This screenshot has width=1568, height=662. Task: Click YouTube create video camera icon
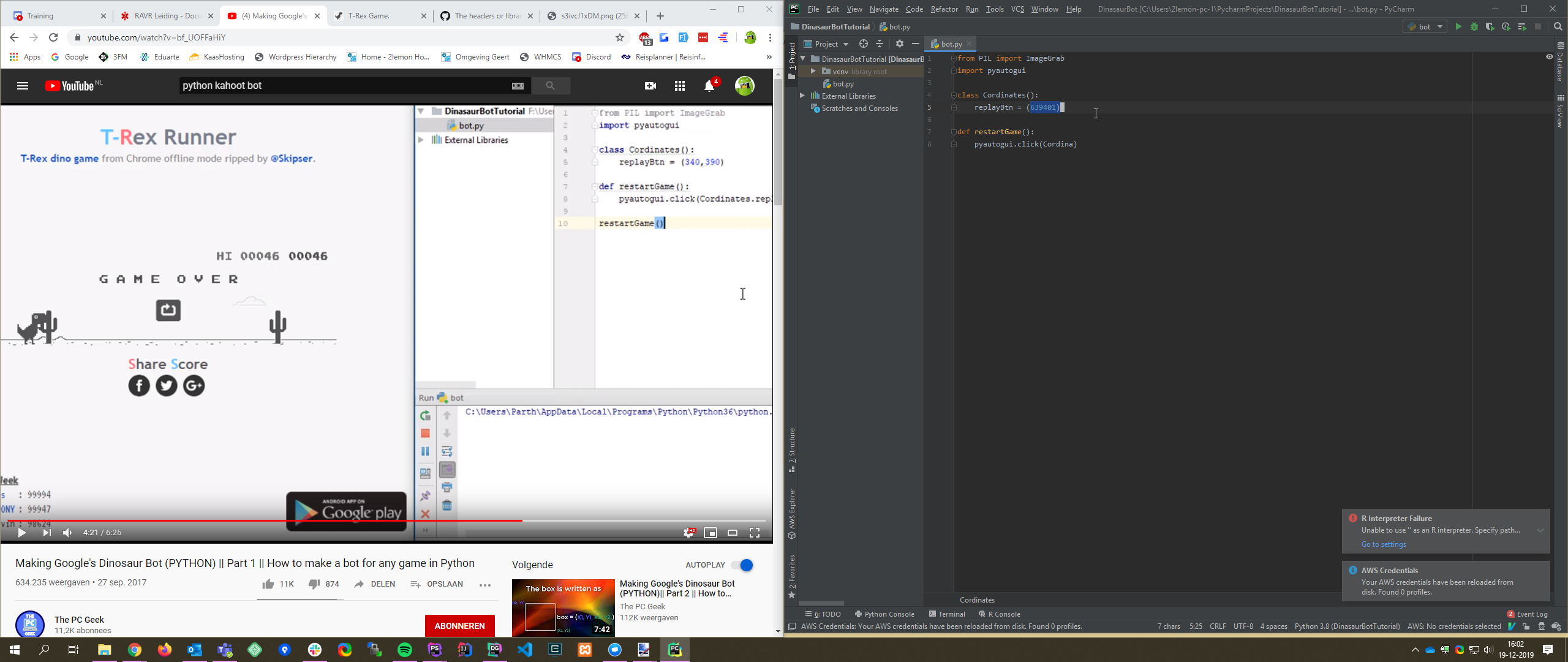(650, 86)
